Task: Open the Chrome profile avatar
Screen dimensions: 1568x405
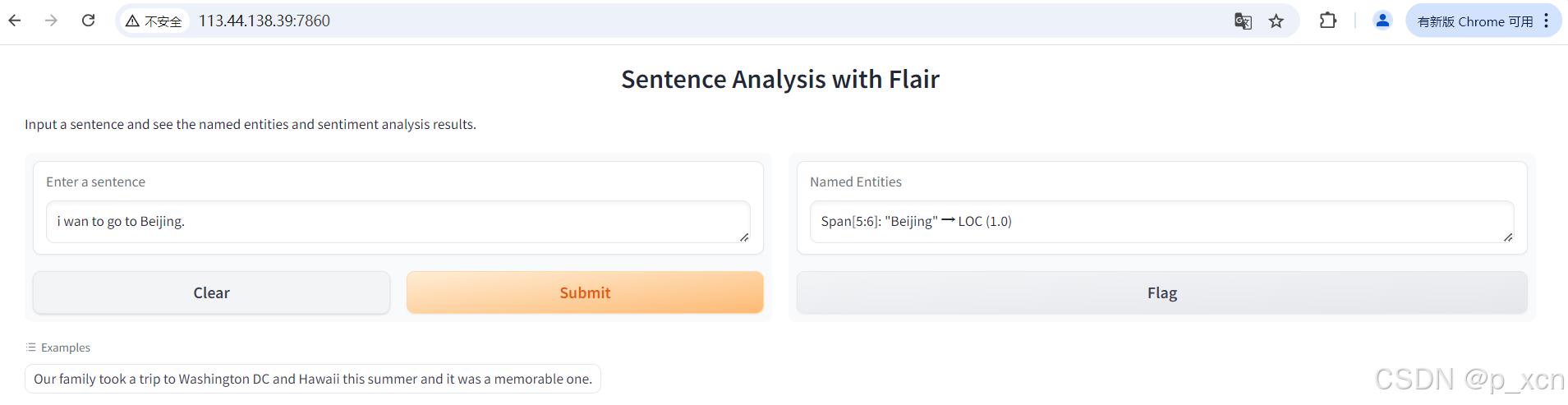Action: pyautogui.click(x=1382, y=21)
